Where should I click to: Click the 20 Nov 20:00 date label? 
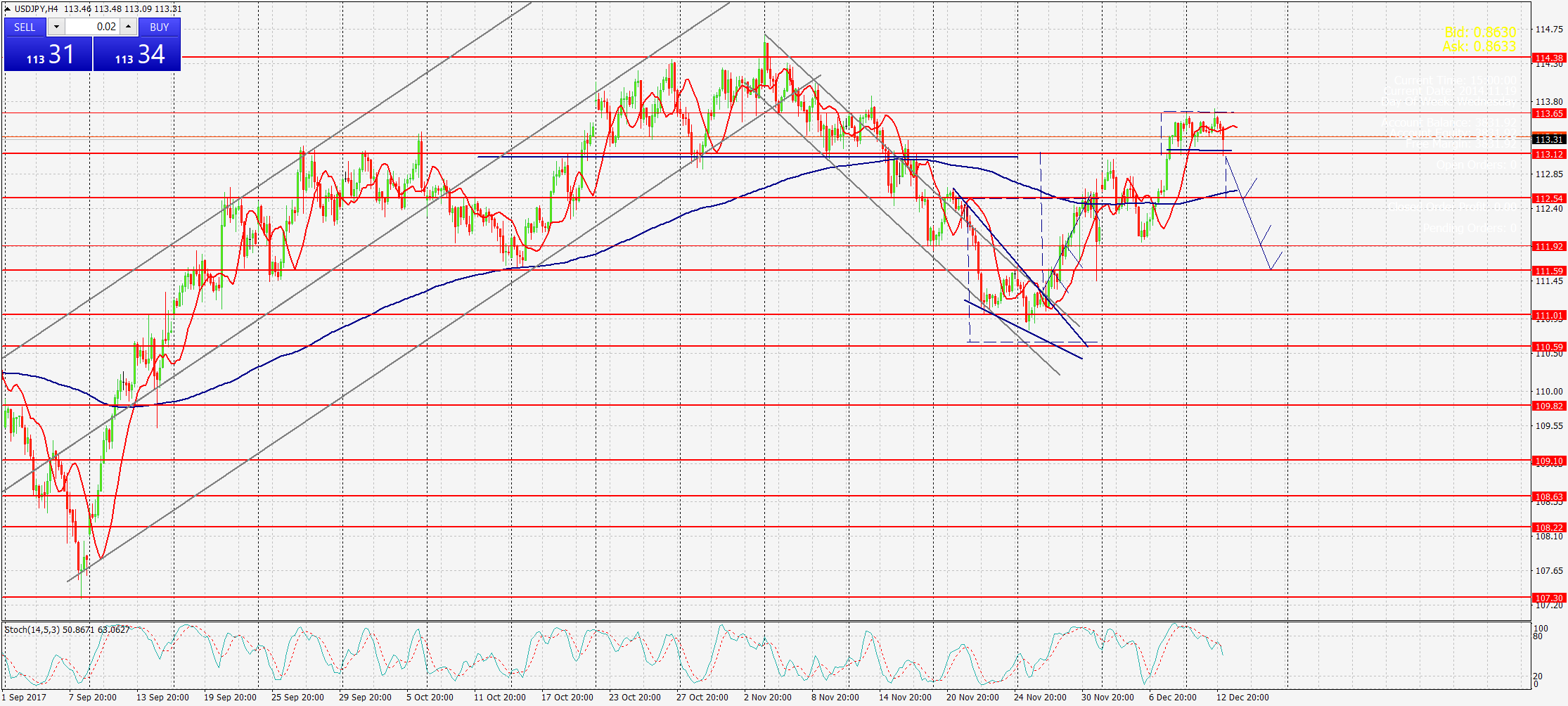click(972, 698)
